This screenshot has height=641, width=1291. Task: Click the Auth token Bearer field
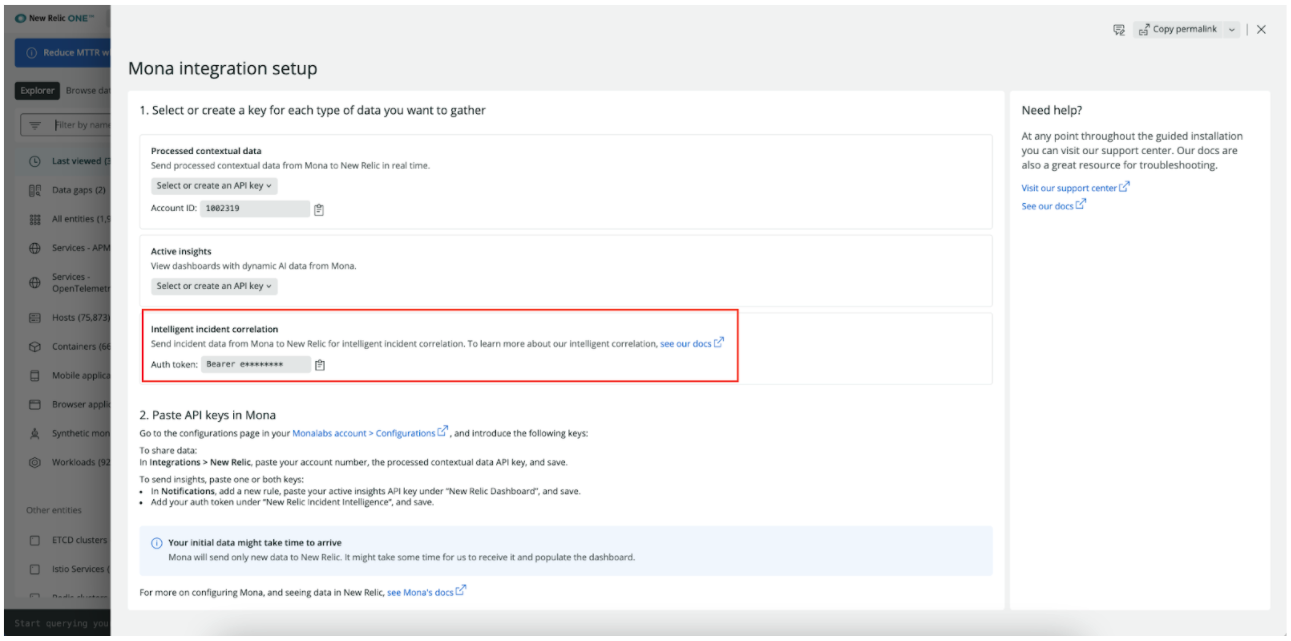tap(256, 365)
